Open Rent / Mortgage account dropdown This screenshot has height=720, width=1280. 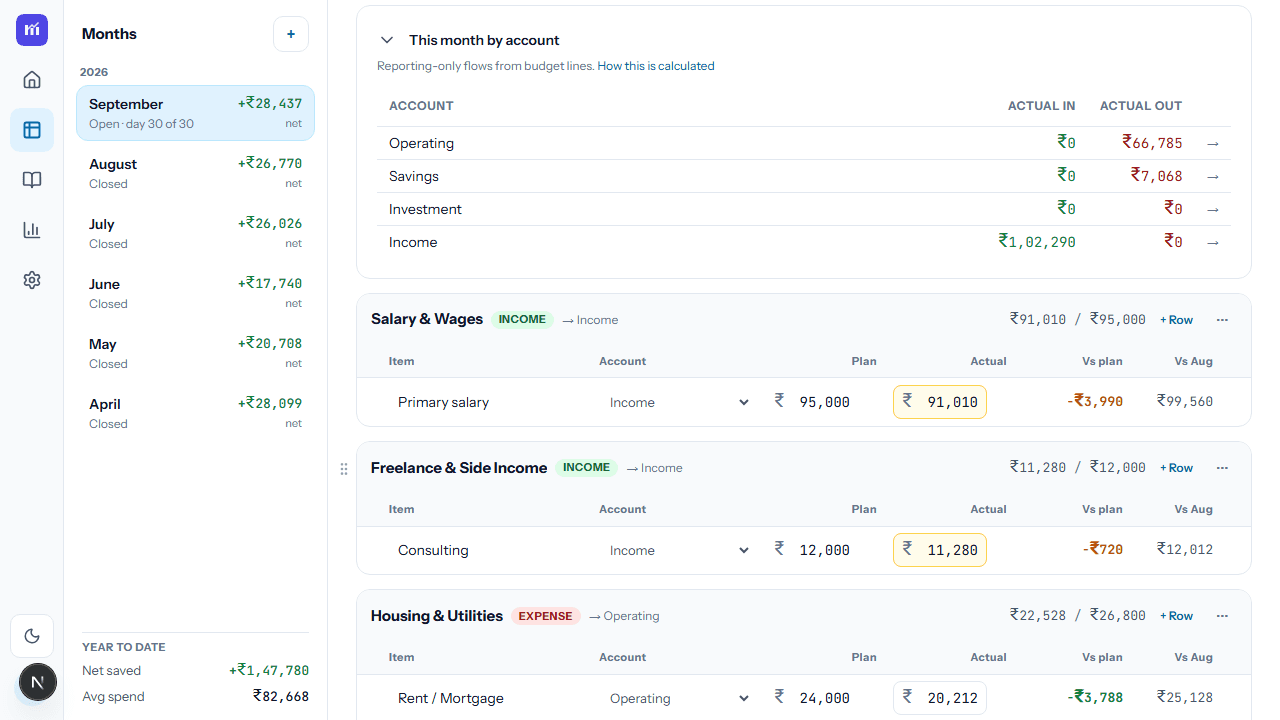click(x=678, y=698)
